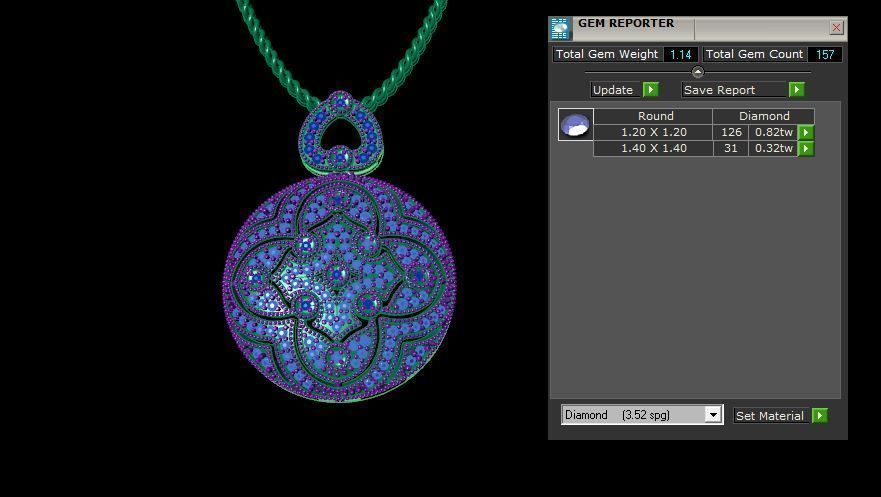Select the round gem thumbnail

(576, 125)
